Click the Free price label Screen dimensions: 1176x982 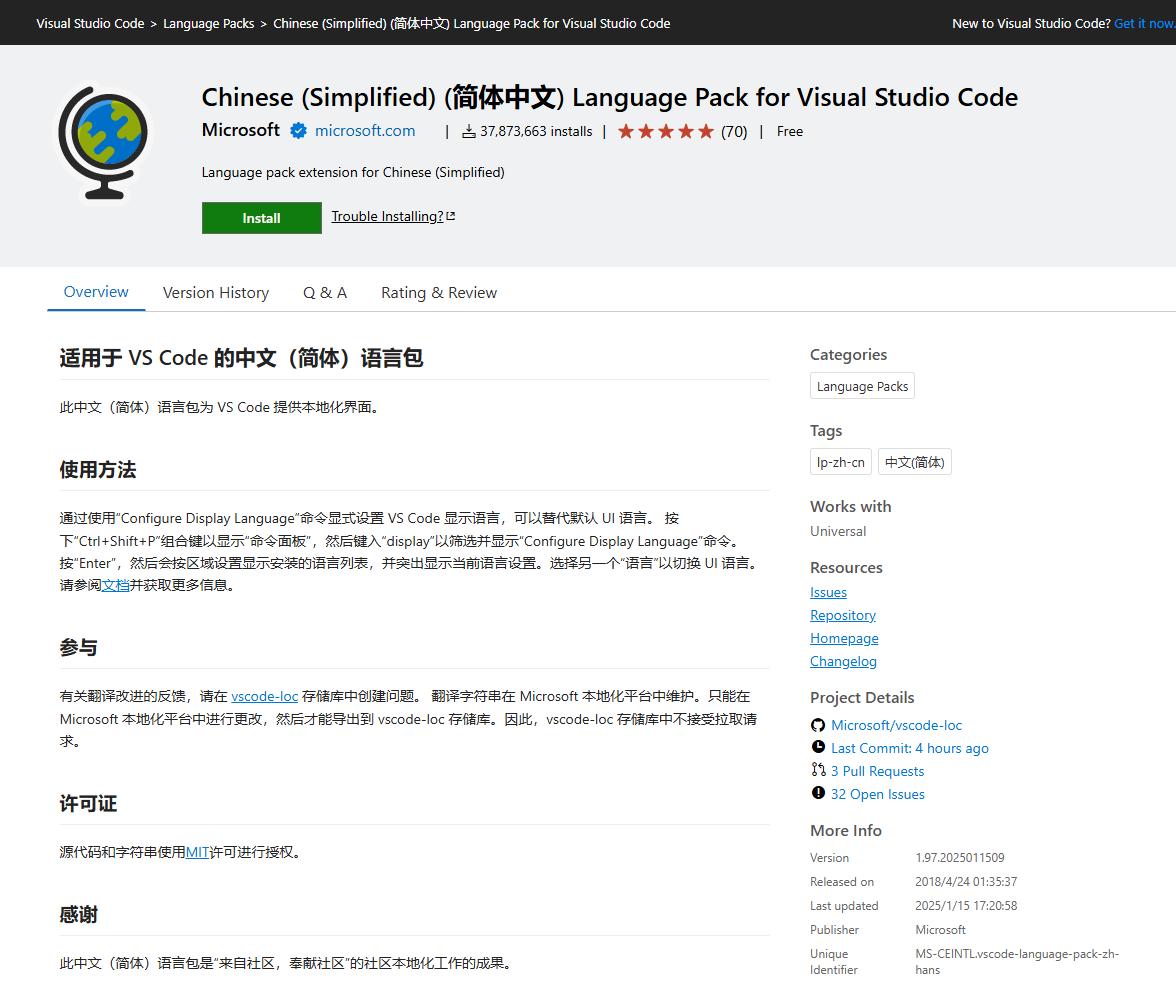click(790, 131)
